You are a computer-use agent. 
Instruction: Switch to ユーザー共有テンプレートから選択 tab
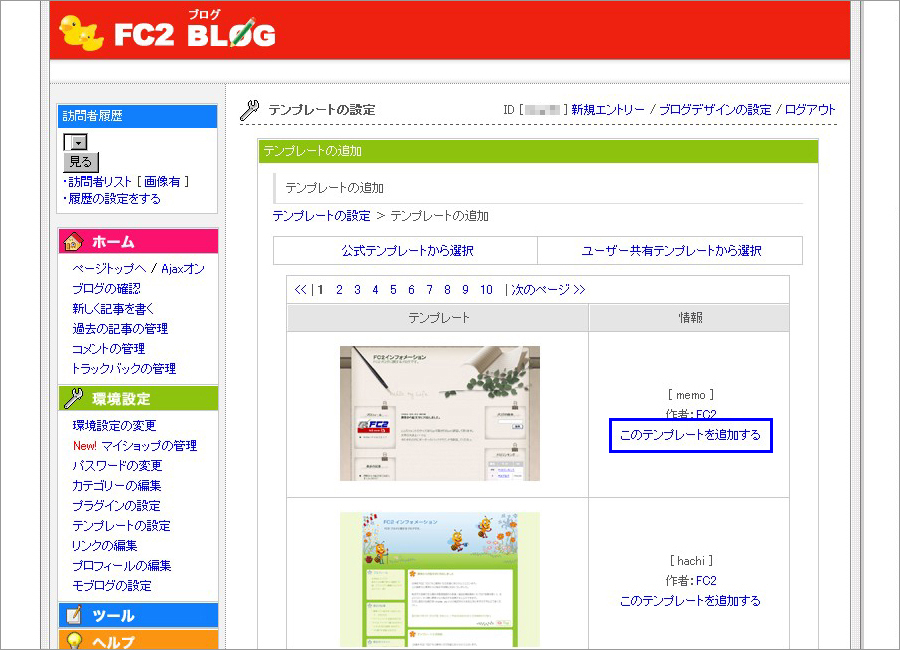tap(670, 250)
